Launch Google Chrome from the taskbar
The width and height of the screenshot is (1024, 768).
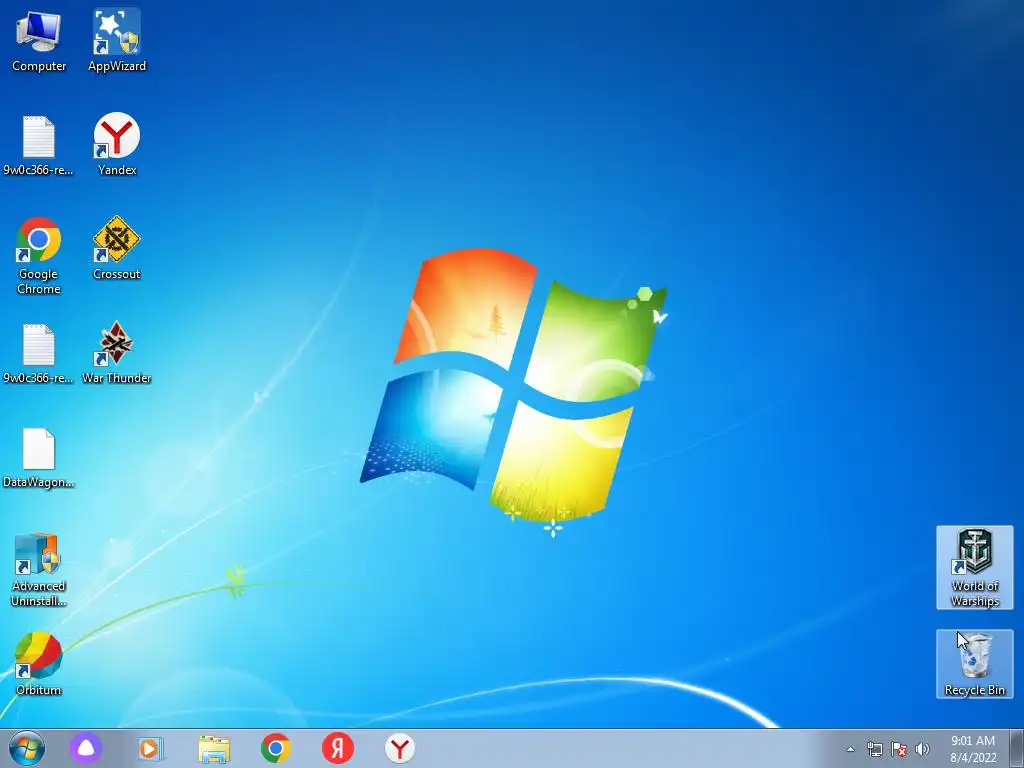[276, 748]
